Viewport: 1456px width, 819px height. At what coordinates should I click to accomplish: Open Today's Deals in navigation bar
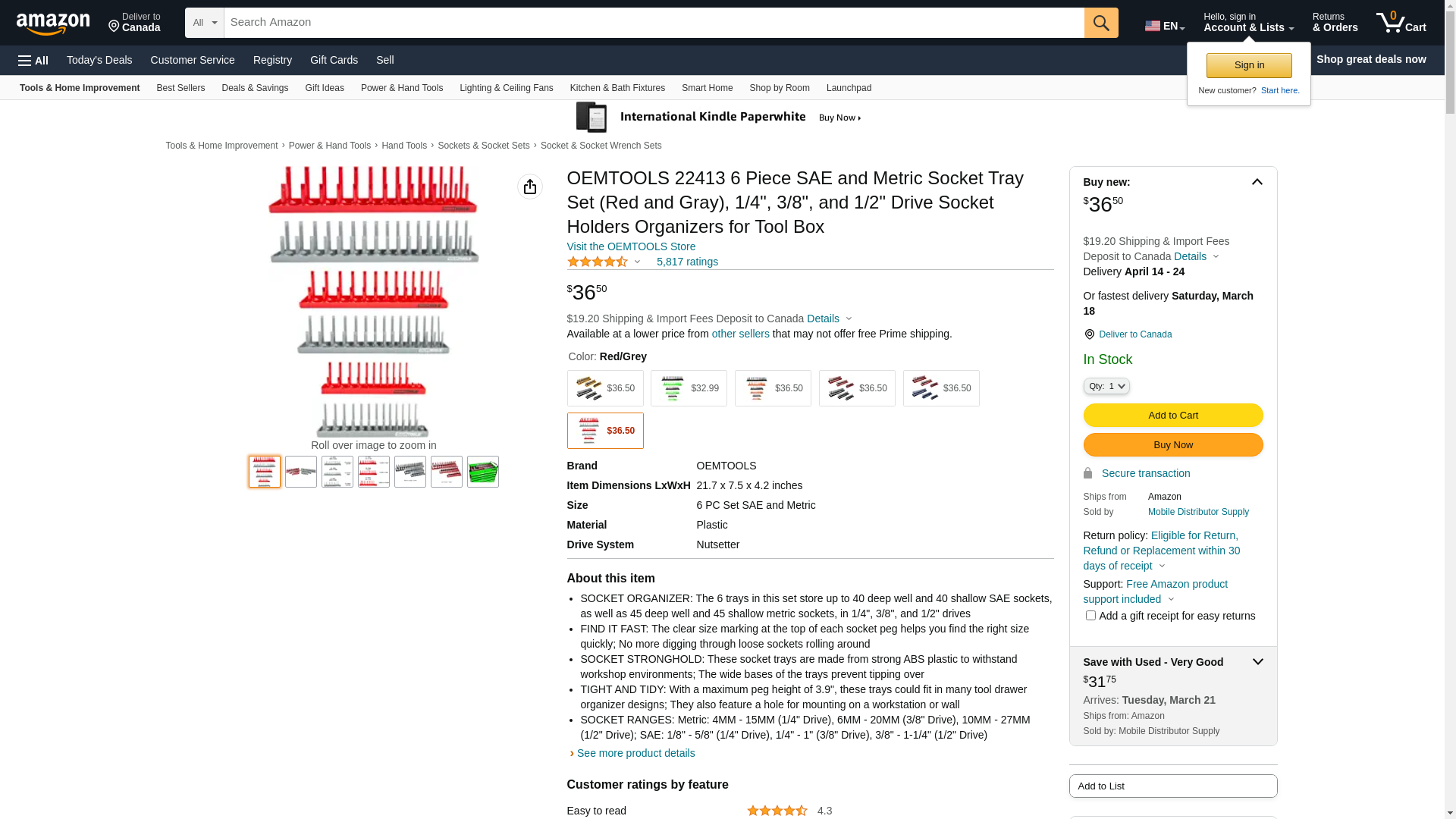point(99,60)
